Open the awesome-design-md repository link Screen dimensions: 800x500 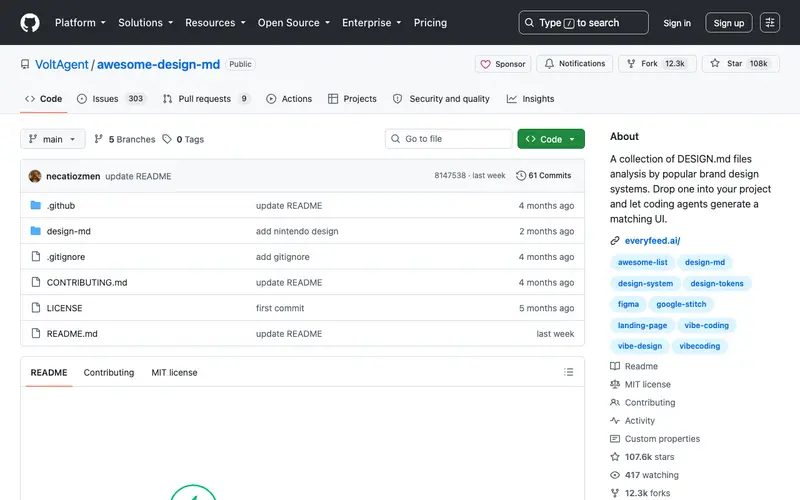click(158, 65)
